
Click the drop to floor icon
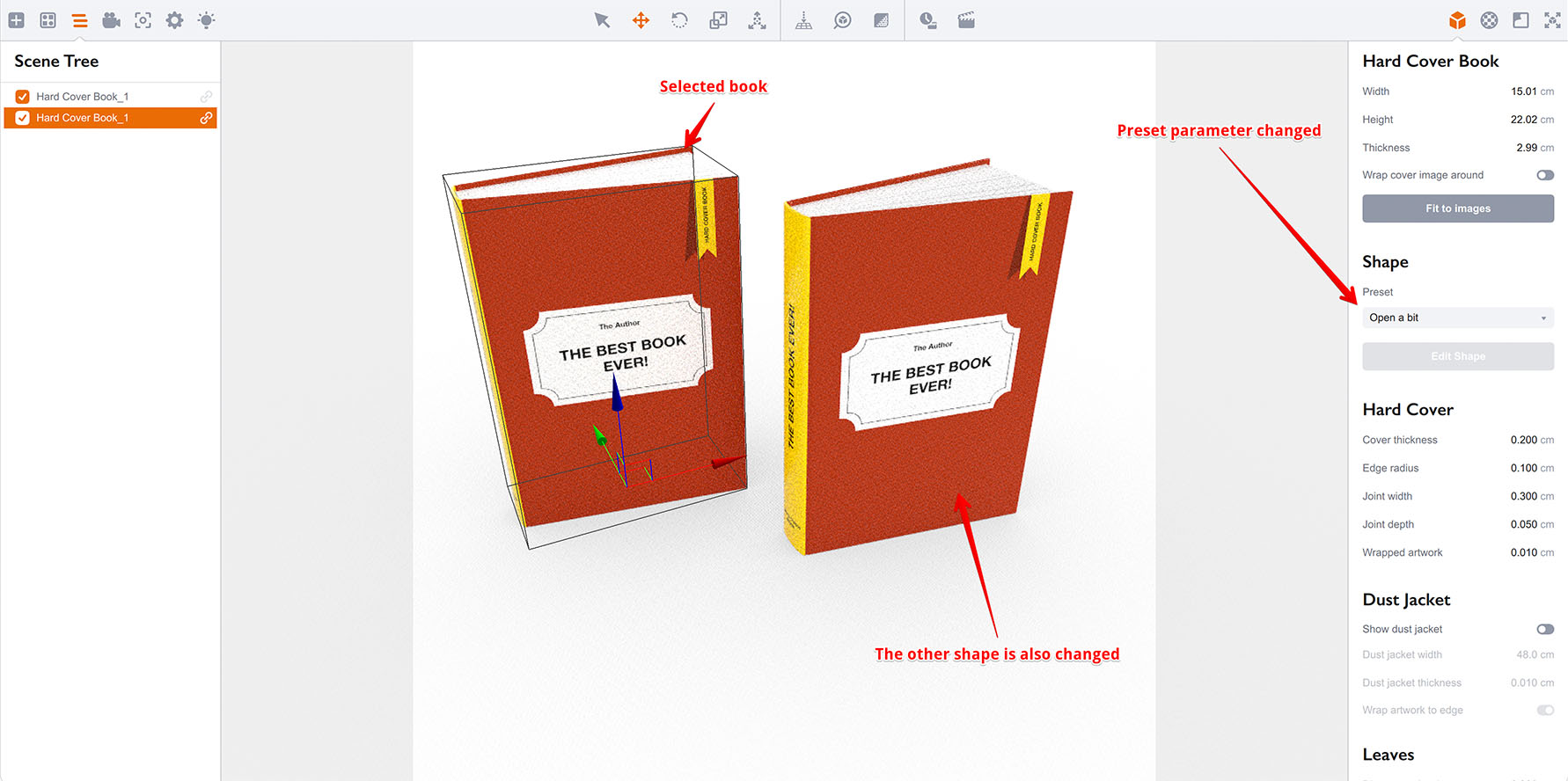coord(803,20)
